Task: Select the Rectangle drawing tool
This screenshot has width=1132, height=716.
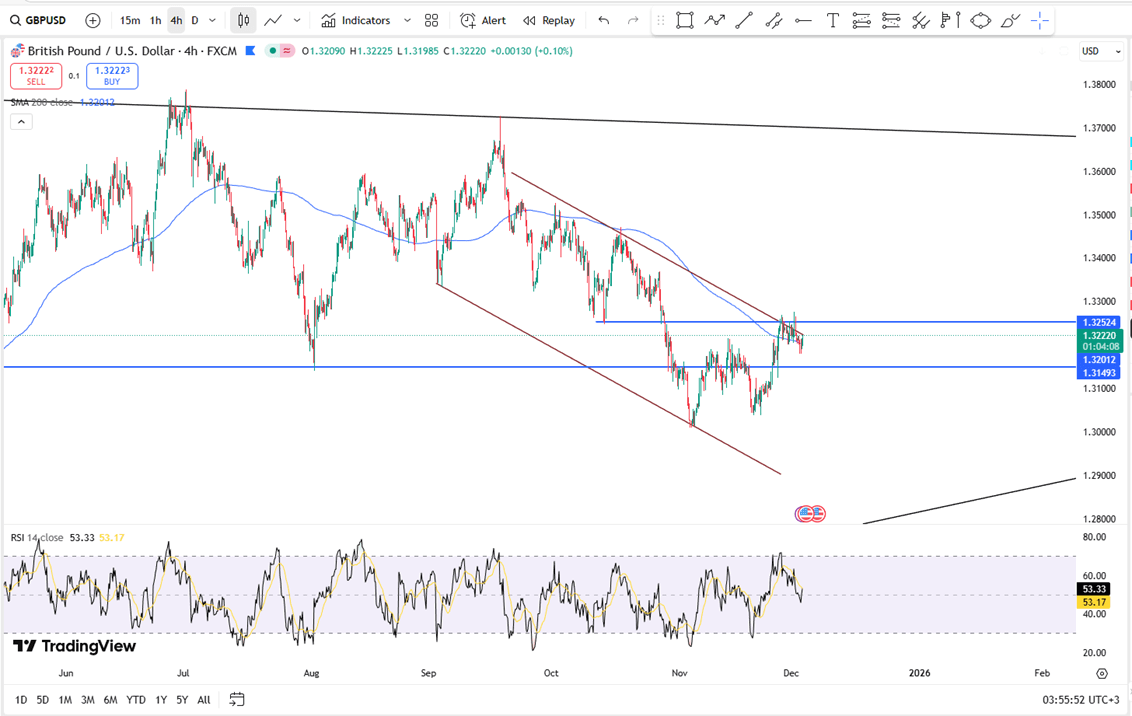Action: (x=684, y=20)
